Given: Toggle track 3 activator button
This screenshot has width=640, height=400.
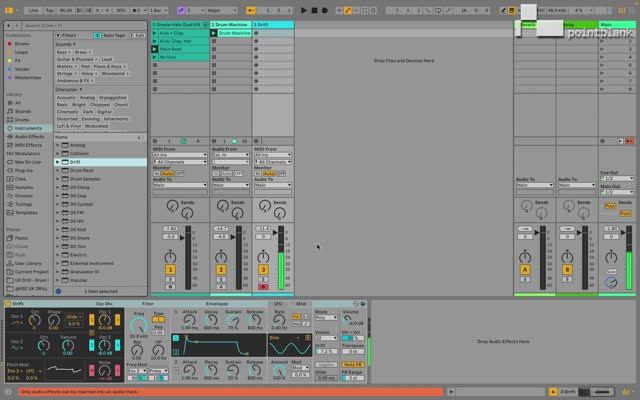Looking at the screenshot, I should pyautogui.click(x=263, y=269).
